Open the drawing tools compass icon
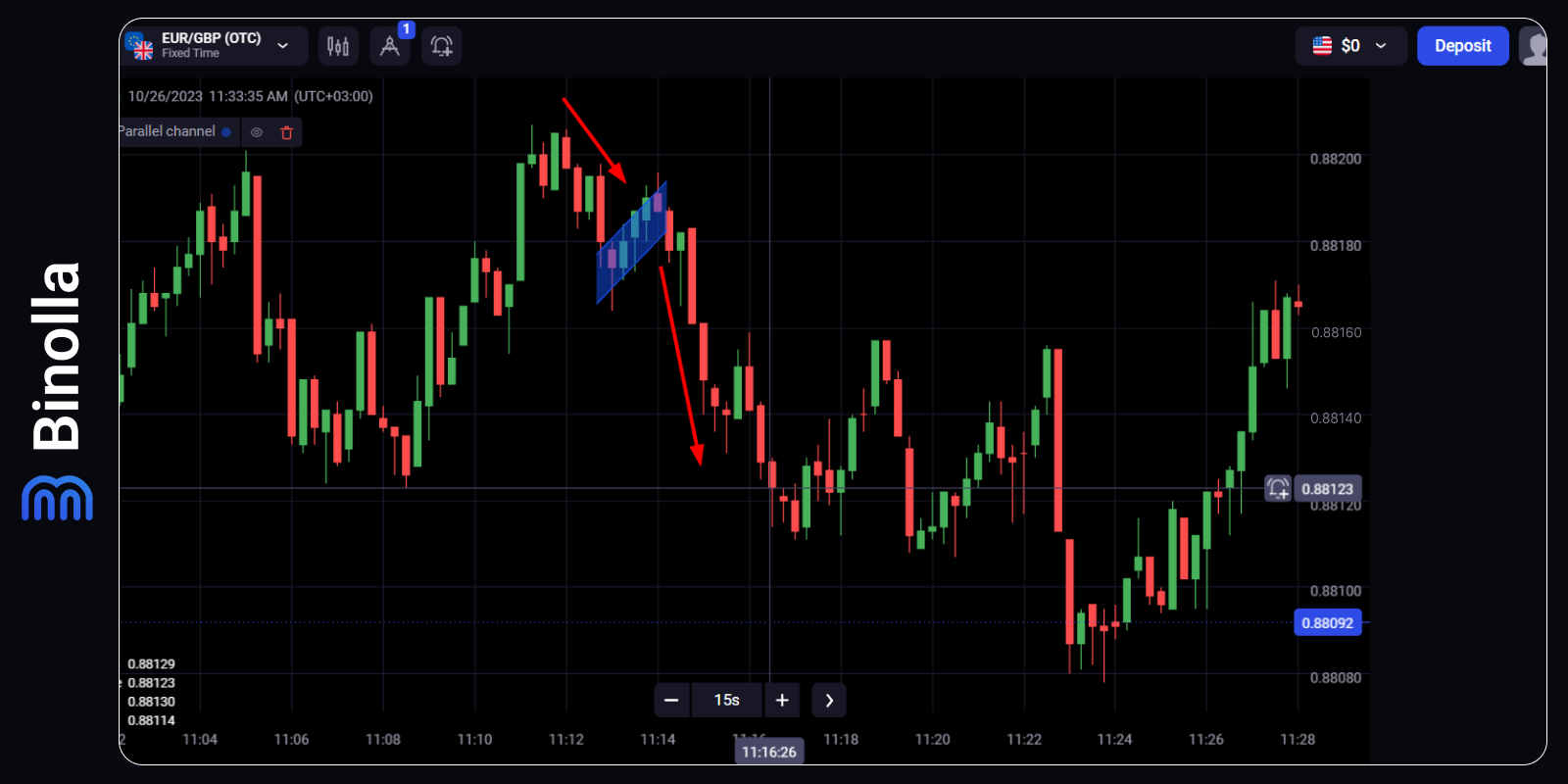This screenshot has height=784, width=1568. pos(390,46)
